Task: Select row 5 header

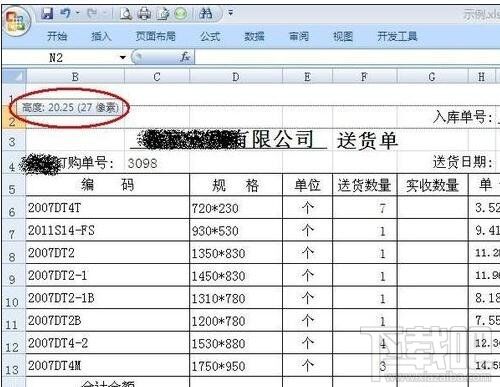Action: (13, 185)
